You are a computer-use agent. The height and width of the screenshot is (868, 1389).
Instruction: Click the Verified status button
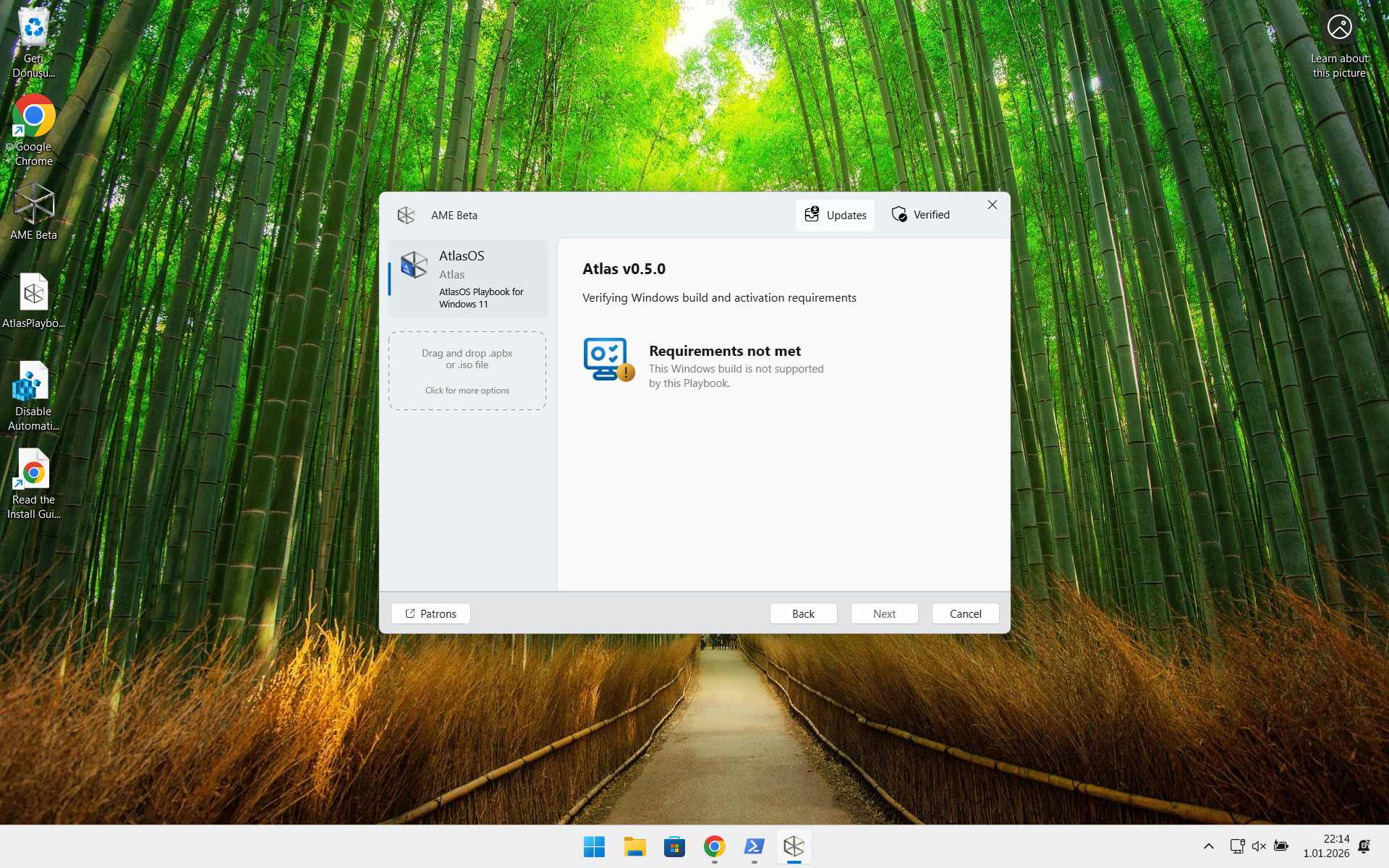(920, 215)
